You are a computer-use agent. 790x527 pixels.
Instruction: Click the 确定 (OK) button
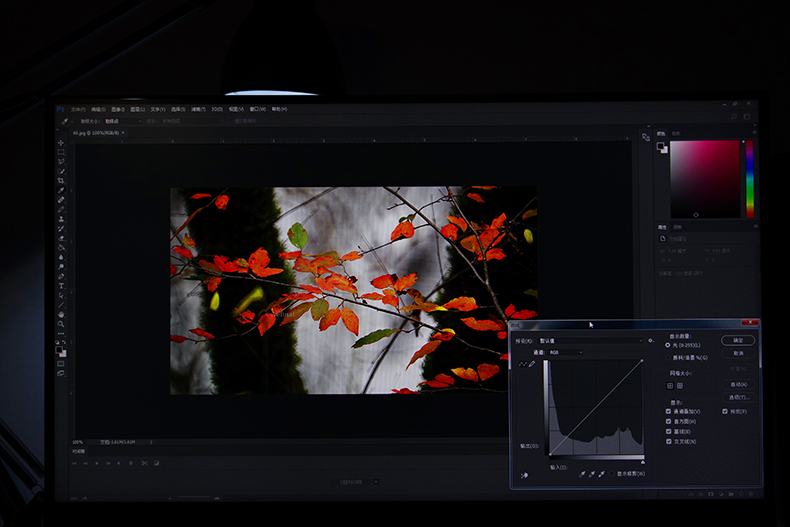(x=739, y=340)
